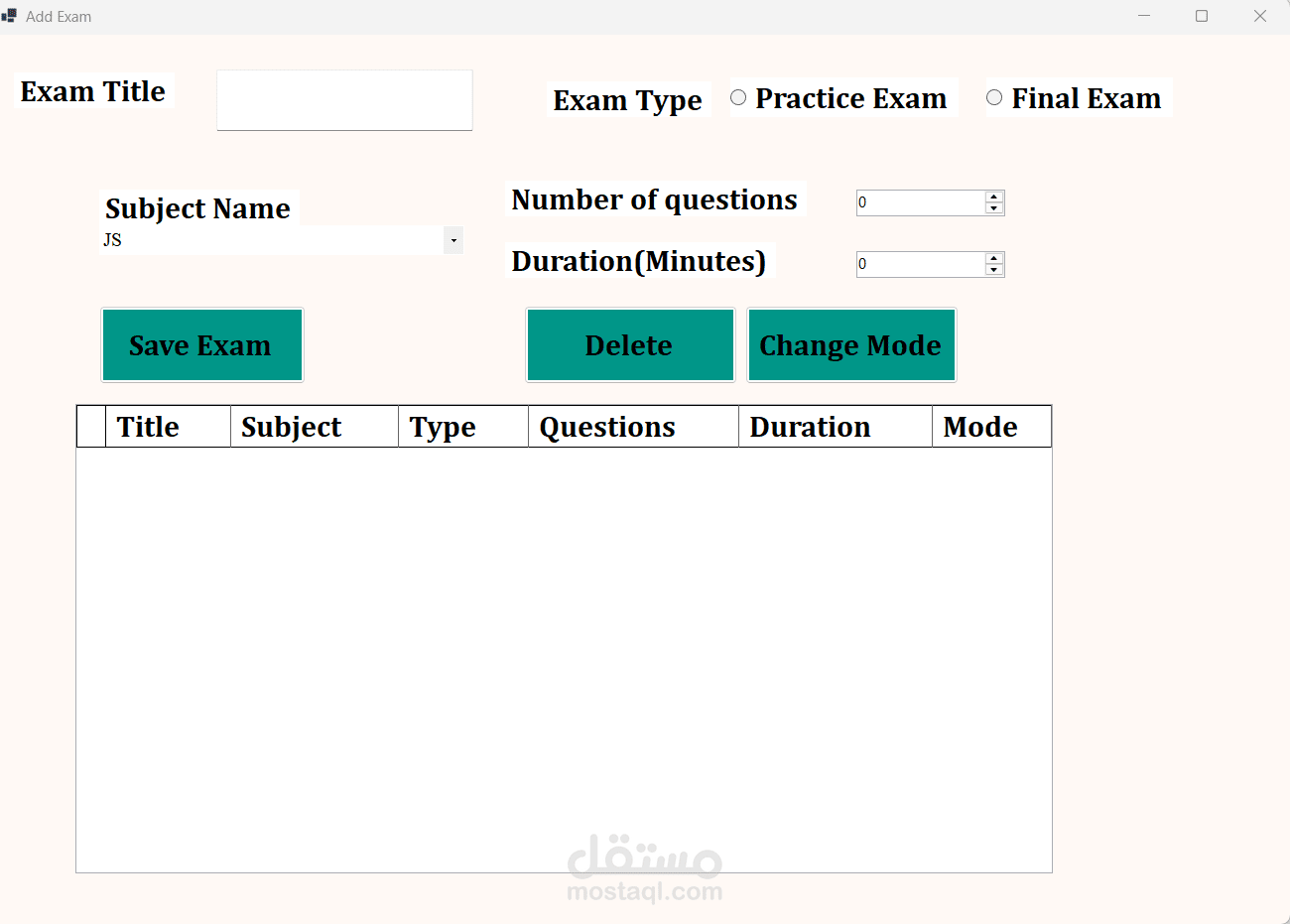Increase Duration minutes with up arrow
1290x924 pixels.
994,258
